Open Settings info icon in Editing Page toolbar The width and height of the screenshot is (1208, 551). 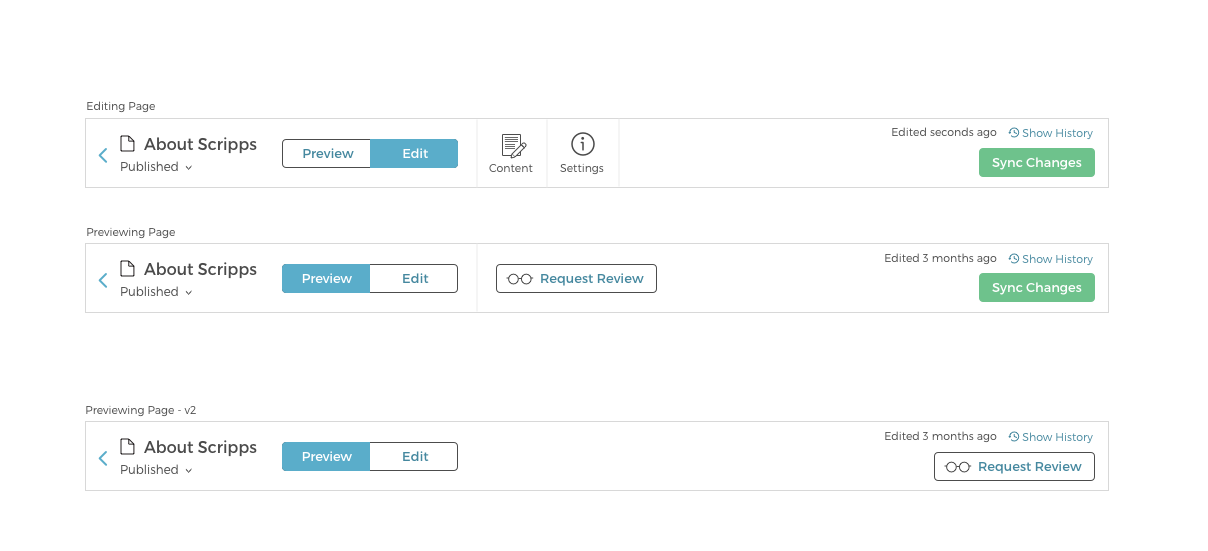(582, 154)
